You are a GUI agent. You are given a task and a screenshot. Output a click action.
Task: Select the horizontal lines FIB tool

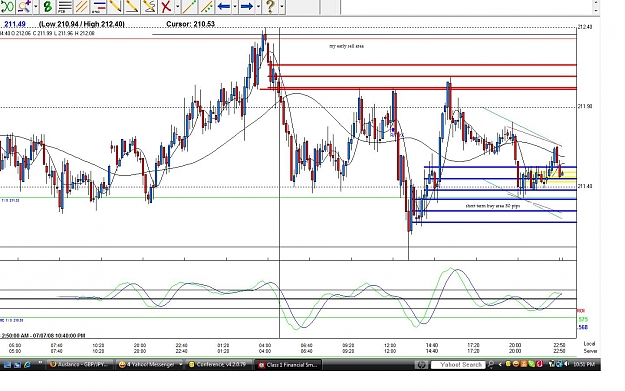65,6
